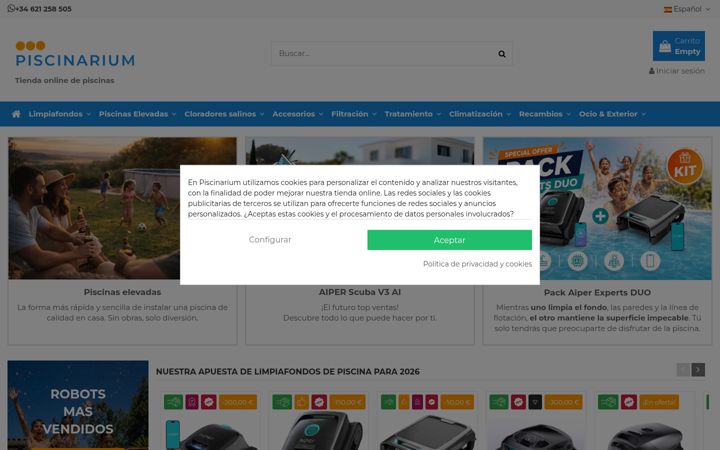The height and width of the screenshot is (450, 720).
Task: Click the Piscinas elevadas banner title
Action: tap(123, 292)
